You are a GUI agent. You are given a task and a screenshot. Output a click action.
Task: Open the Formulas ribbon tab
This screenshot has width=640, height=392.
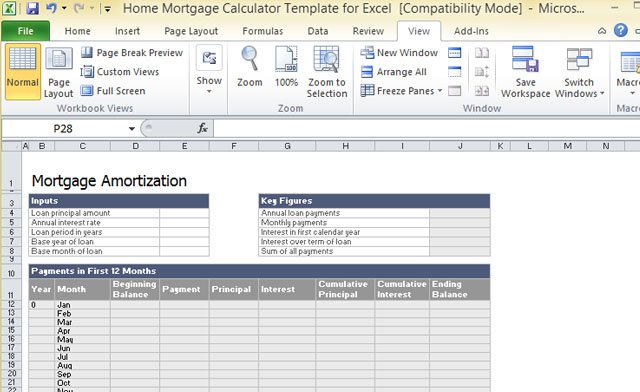[262, 31]
